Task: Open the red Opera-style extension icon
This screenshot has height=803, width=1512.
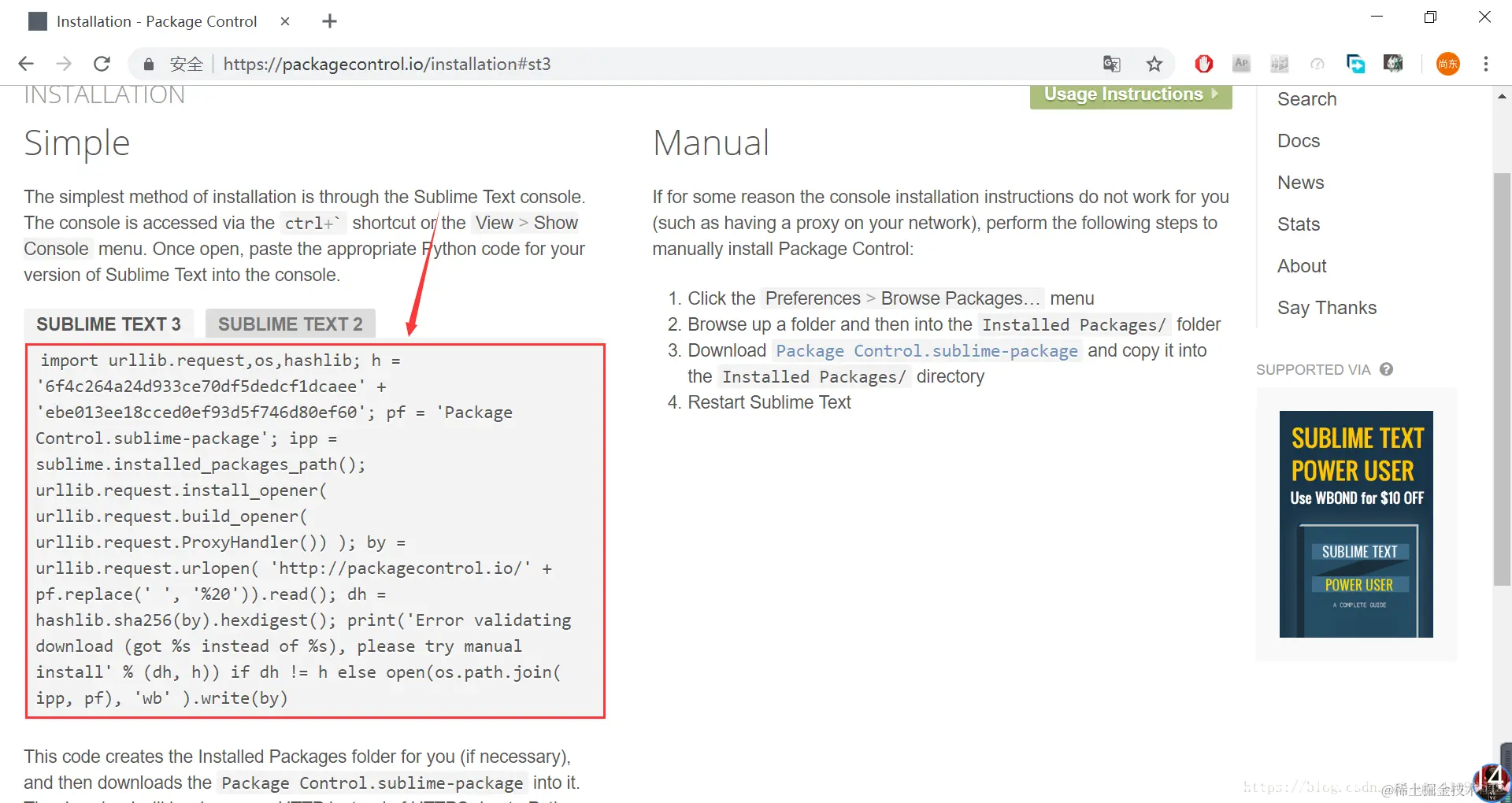Action: click(x=1203, y=64)
